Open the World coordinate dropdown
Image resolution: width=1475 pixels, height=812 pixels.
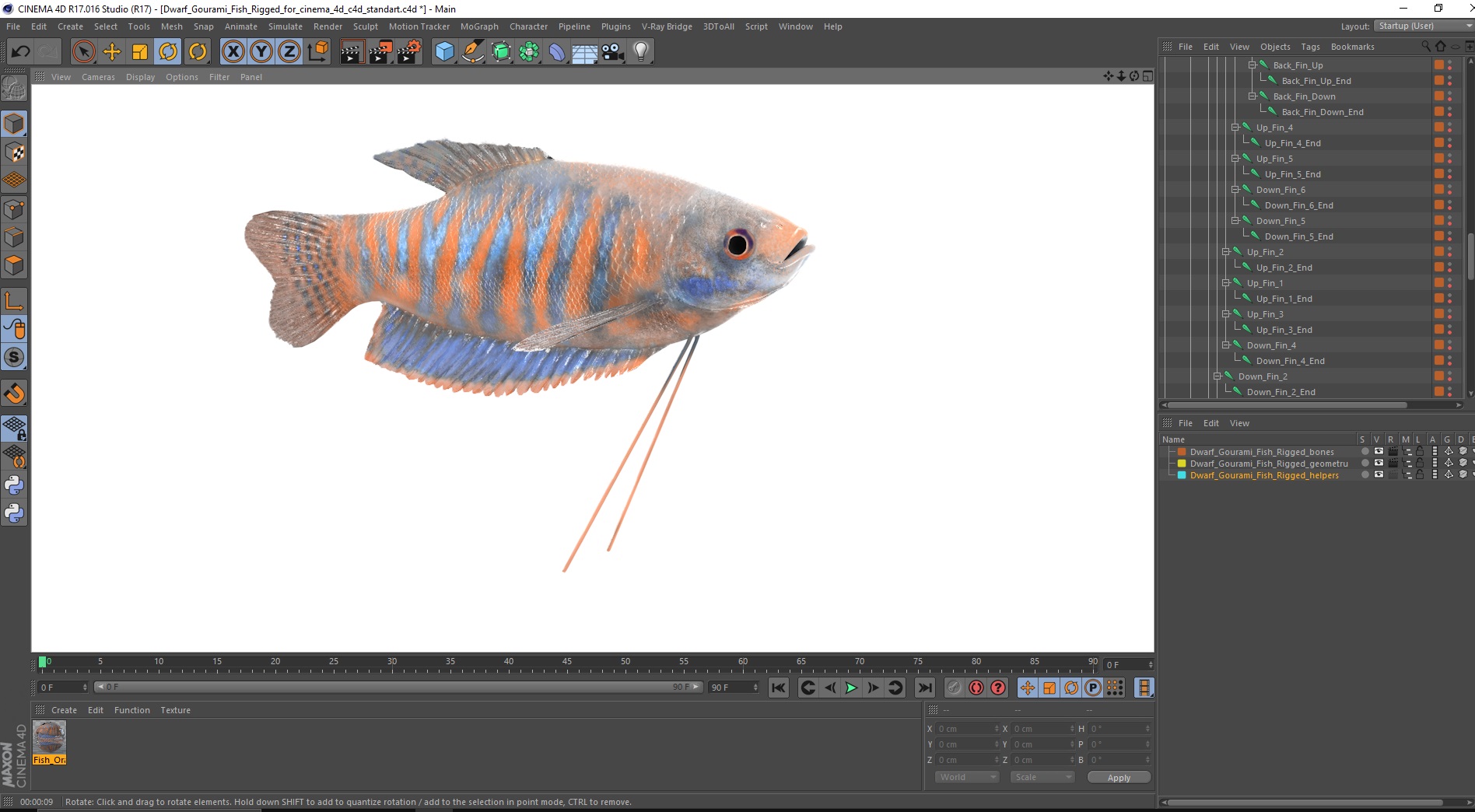966,777
